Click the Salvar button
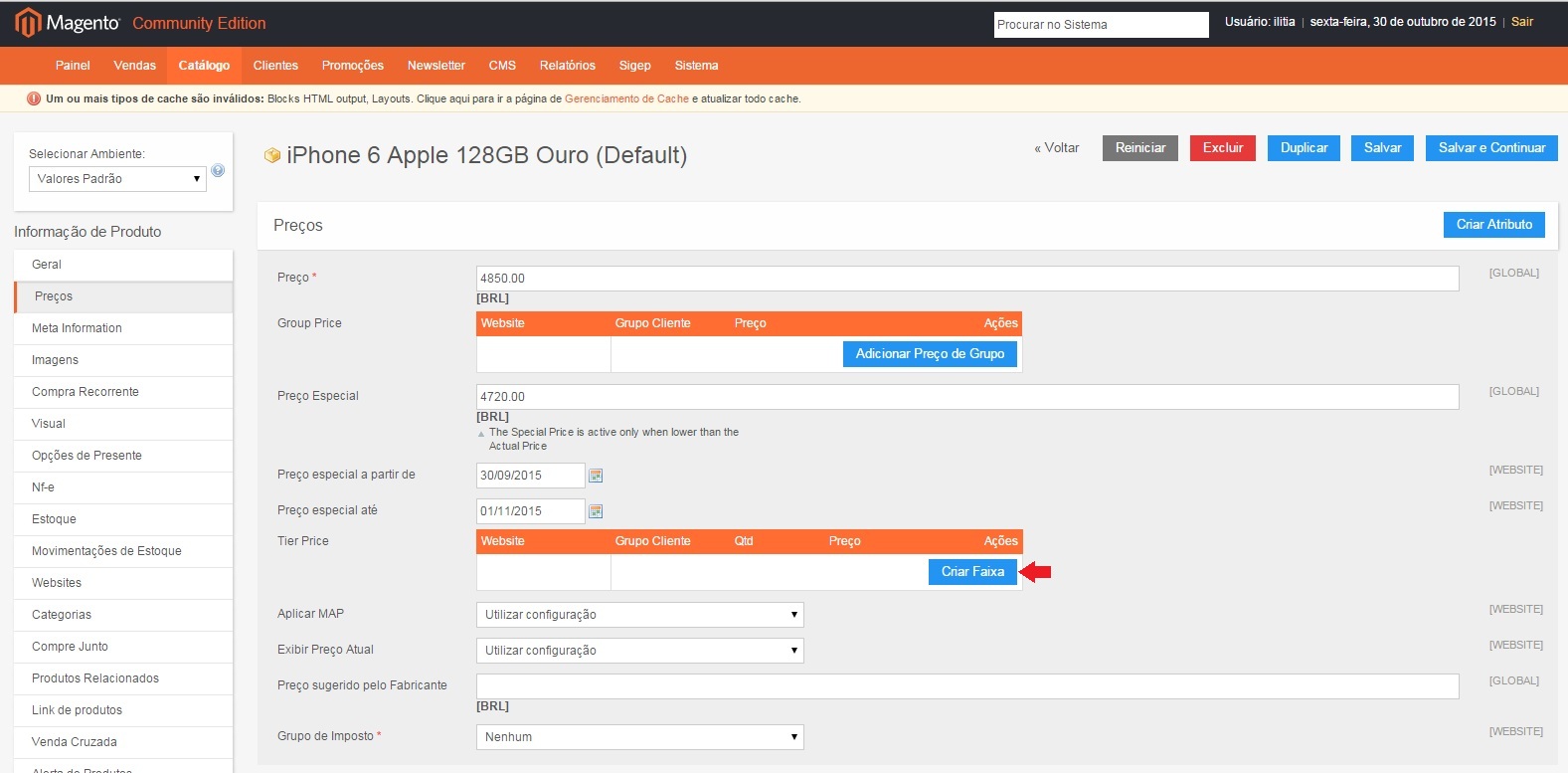This screenshot has height=773, width=1568. 1382,148
